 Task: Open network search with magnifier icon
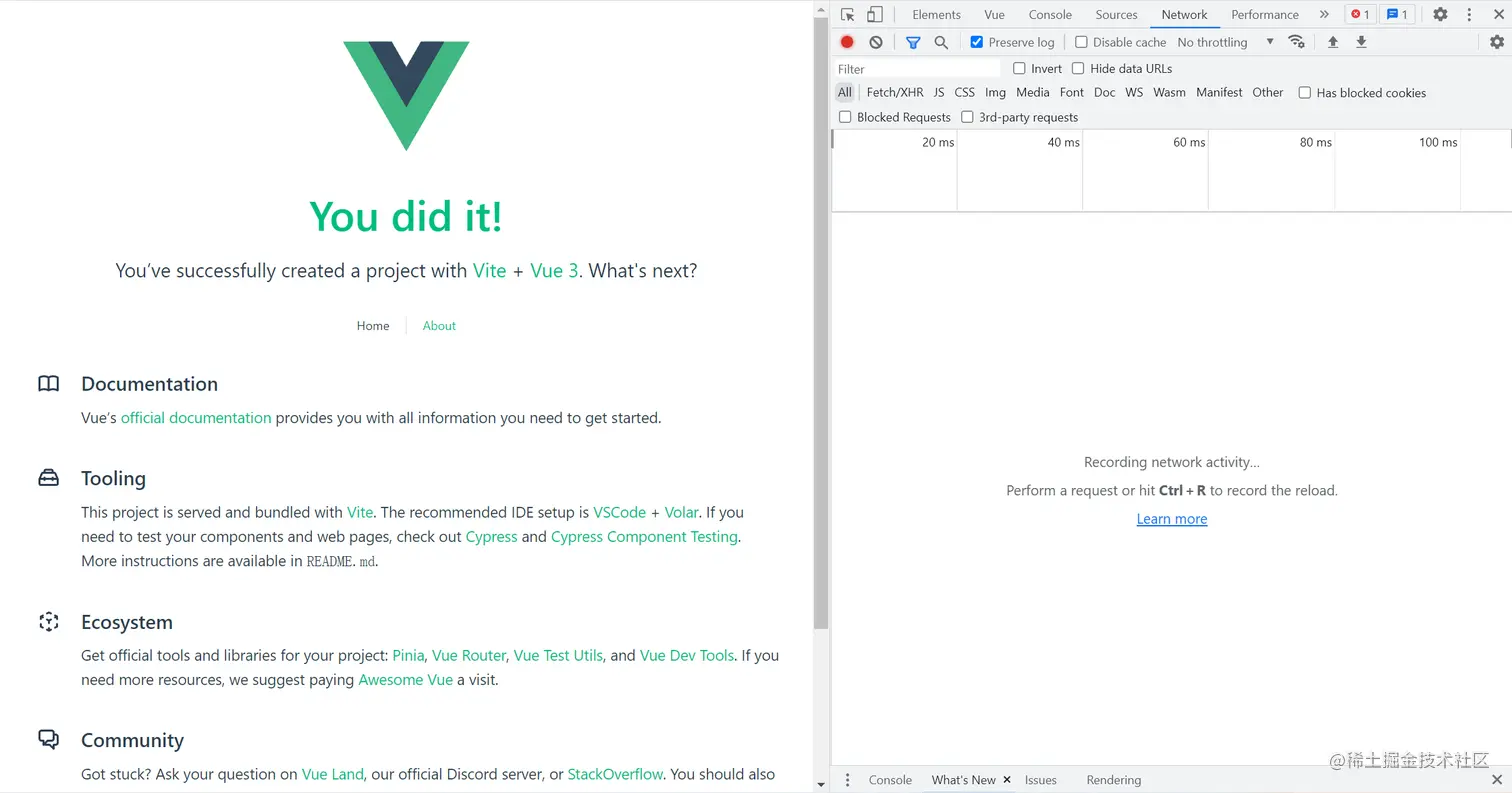pos(941,42)
